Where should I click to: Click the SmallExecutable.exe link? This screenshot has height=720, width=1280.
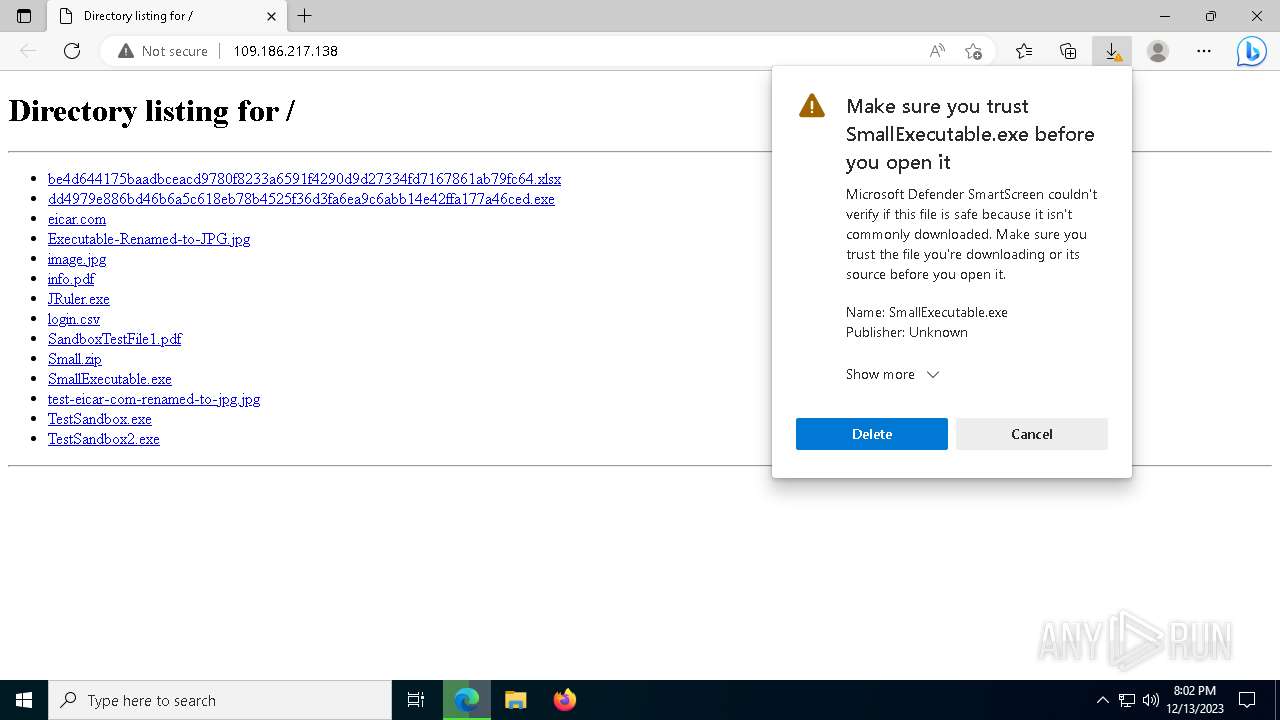(x=110, y=379)
